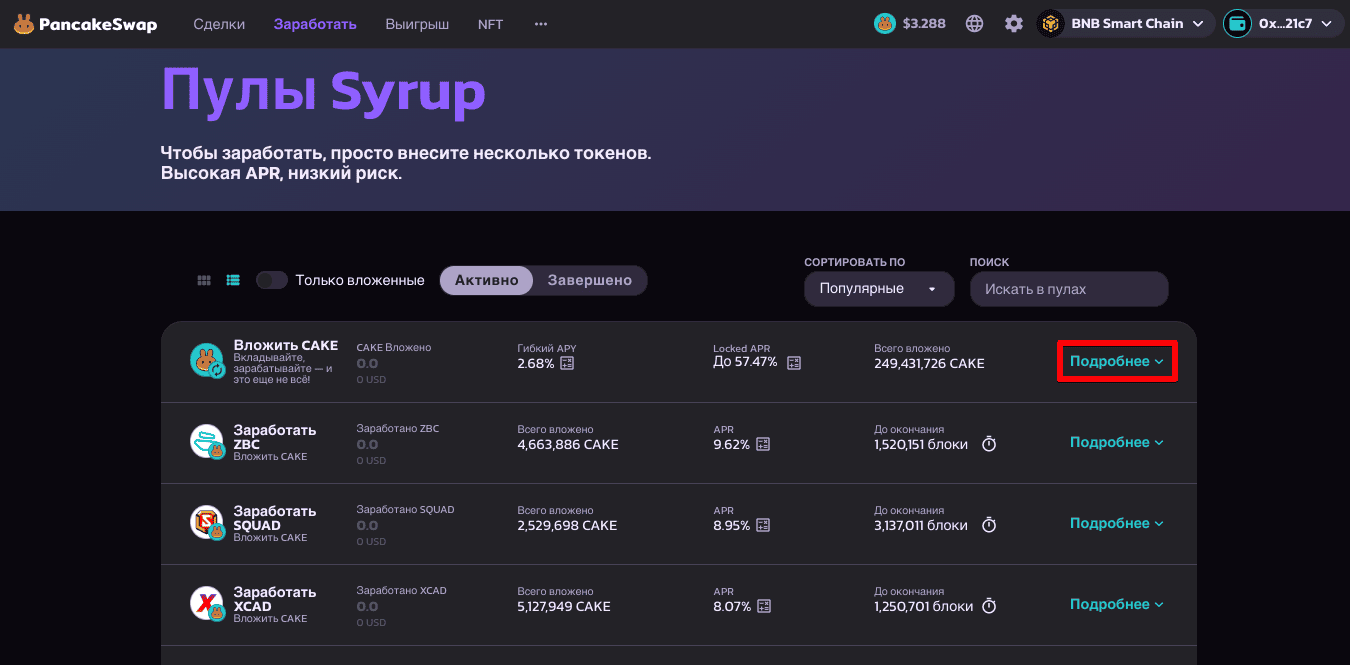Open the BNB Smart Chain network dropdown

1126,24
